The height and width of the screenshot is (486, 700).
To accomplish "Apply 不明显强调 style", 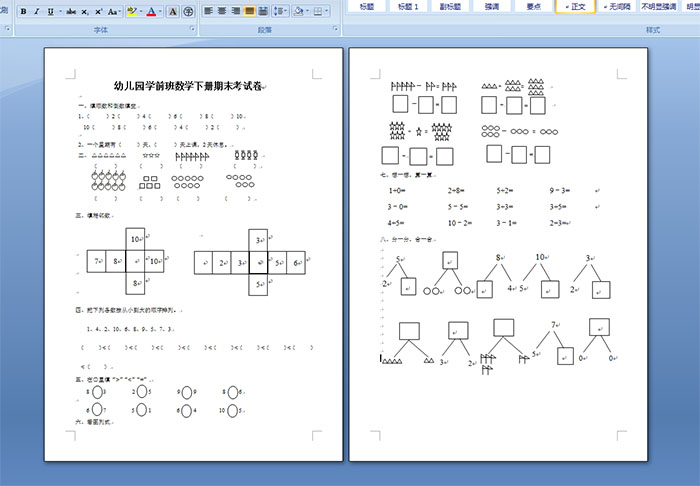I will click(658, 6).
